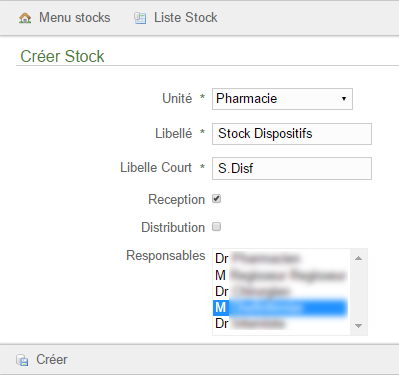Open the Menu stocks link
Viewport: 399px width, 375px height.
75,18
